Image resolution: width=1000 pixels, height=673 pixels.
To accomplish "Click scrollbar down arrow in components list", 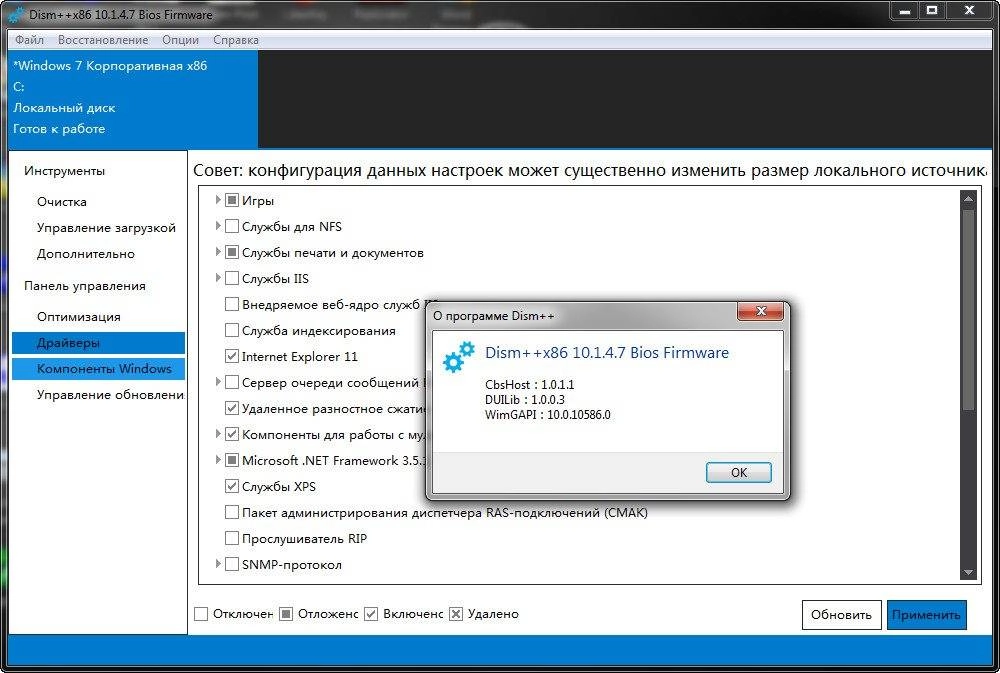I will (968, 572).
